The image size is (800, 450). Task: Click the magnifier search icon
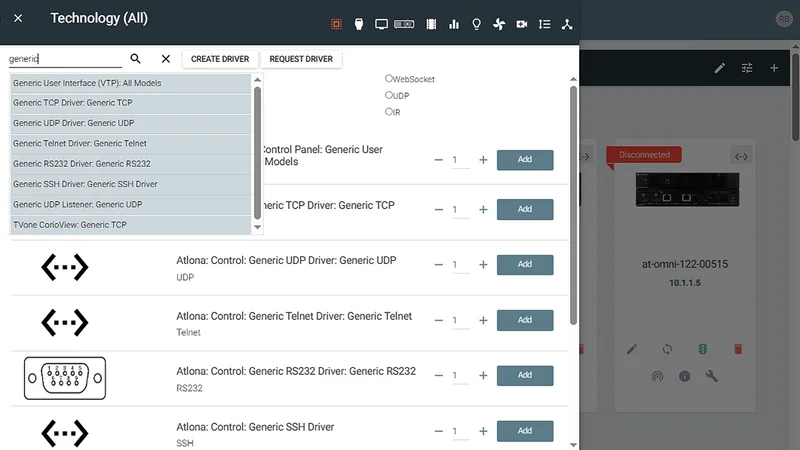tap(135, 59)
